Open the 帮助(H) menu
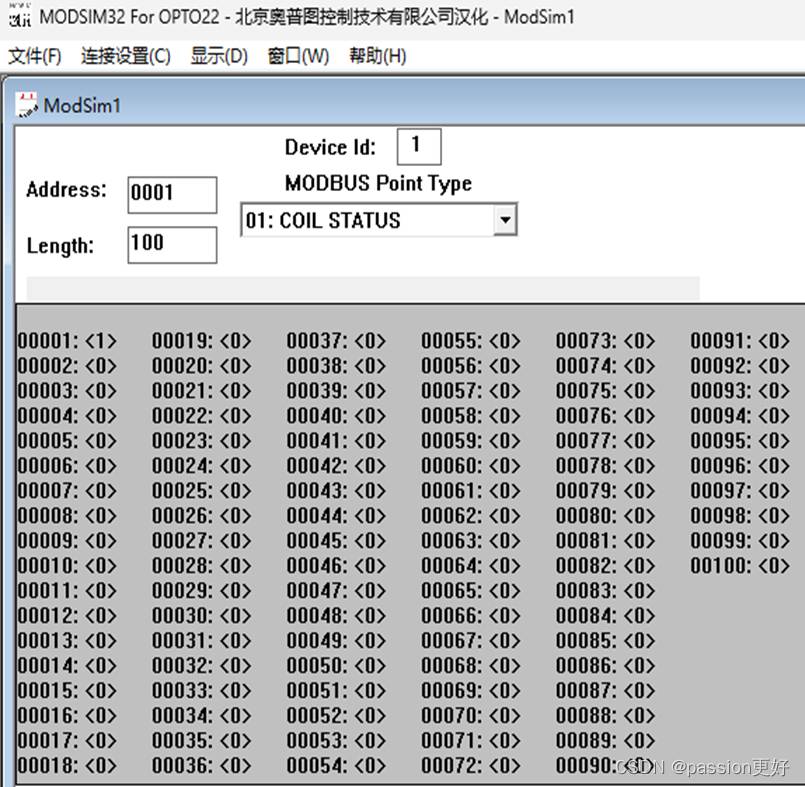 pyautogui.click(x=378, y=56)
